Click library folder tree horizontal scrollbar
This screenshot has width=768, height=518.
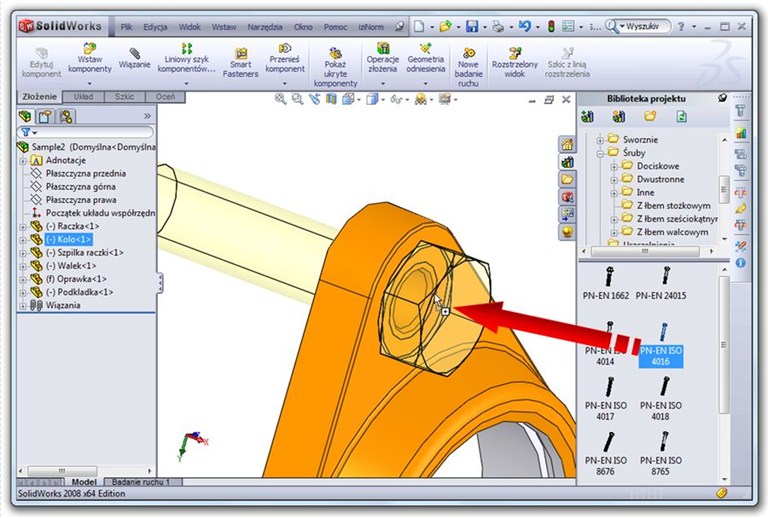pos(646,252)
